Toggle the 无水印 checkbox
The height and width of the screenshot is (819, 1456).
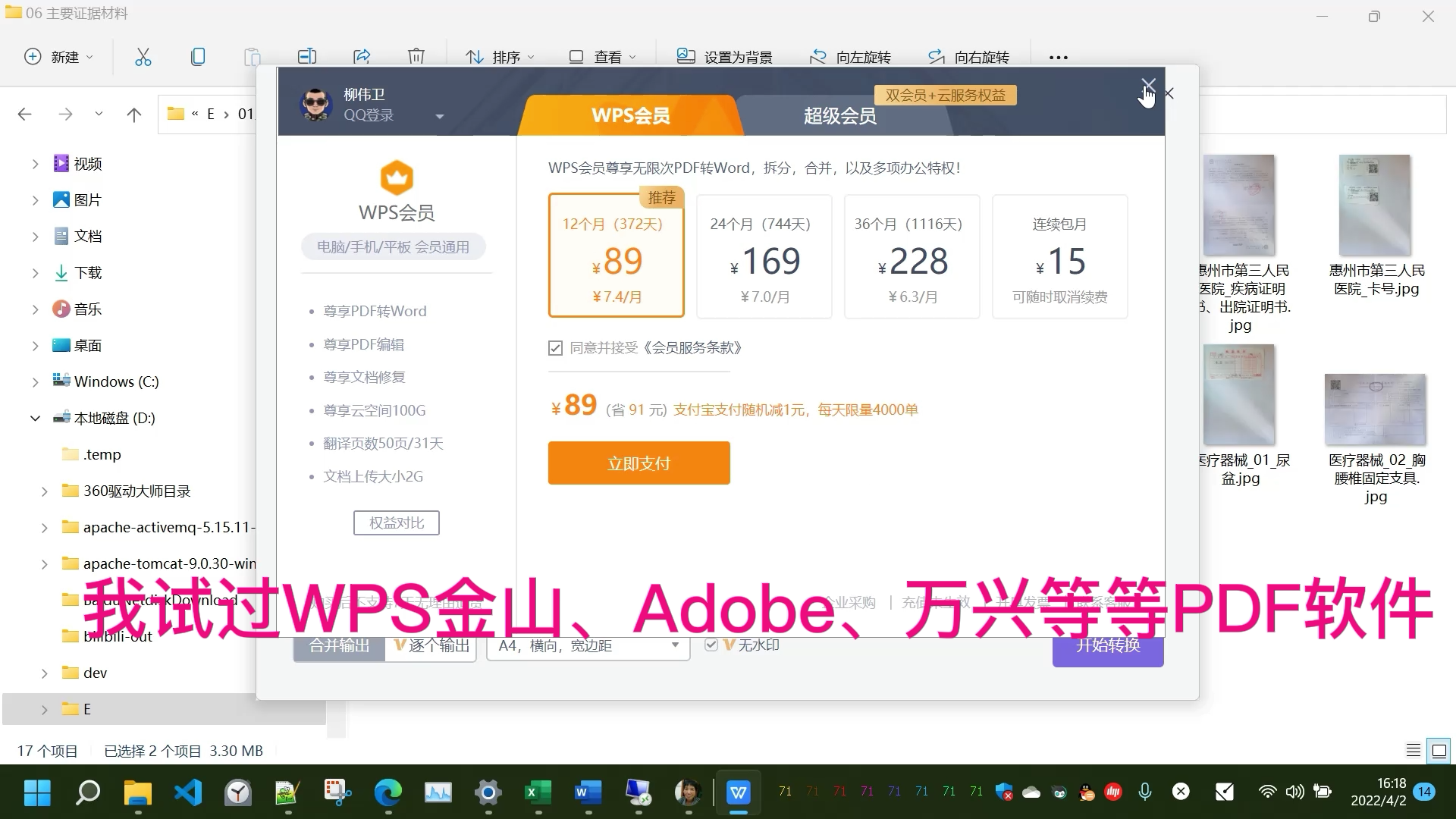point(711,645)
